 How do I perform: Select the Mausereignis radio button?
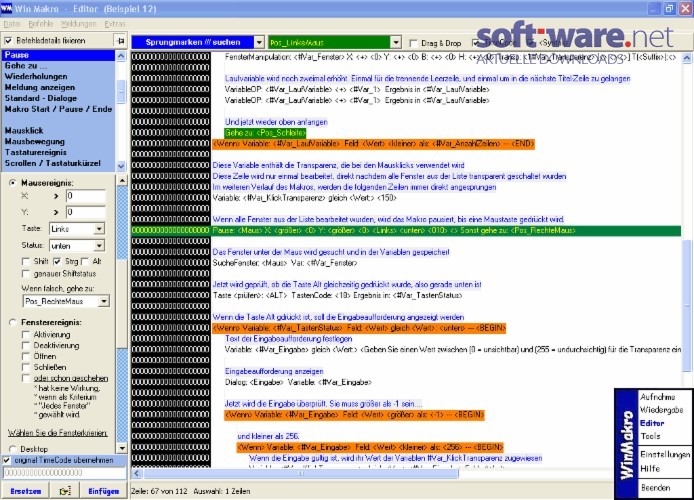point(13,183)
